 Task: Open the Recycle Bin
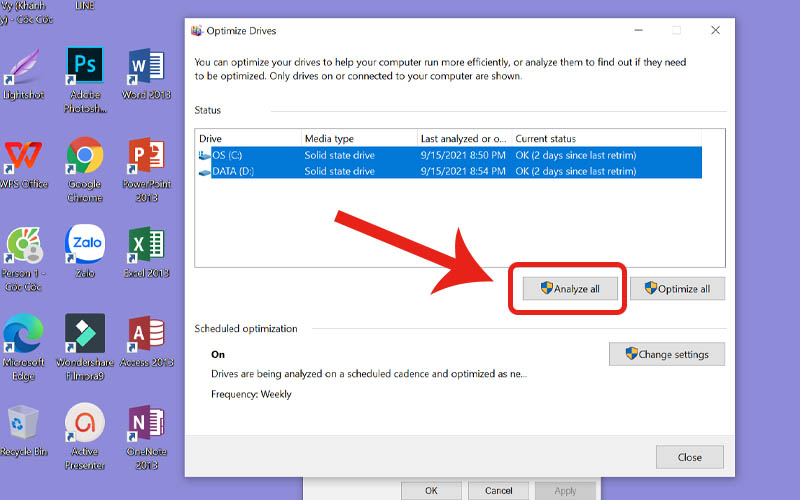pyautogui.click(x=23, y=424)
